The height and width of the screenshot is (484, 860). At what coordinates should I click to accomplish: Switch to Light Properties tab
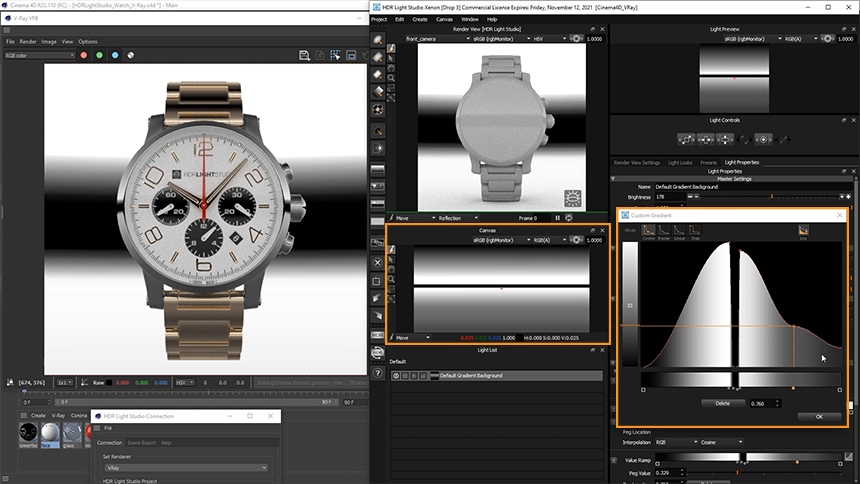(x=742, y=162)
